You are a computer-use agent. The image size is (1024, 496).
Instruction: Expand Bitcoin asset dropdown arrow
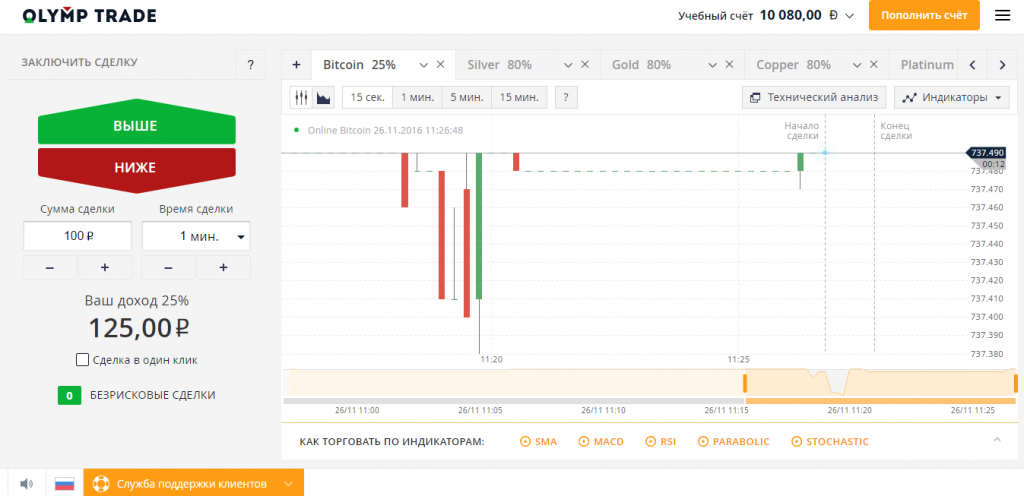(423, 65)
